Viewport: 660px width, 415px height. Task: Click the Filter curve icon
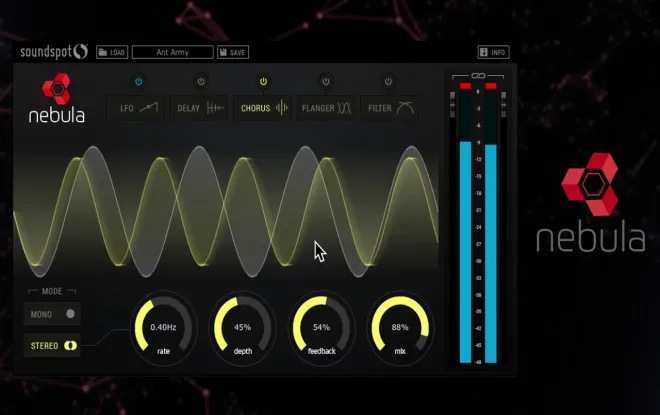pos(405,108)
